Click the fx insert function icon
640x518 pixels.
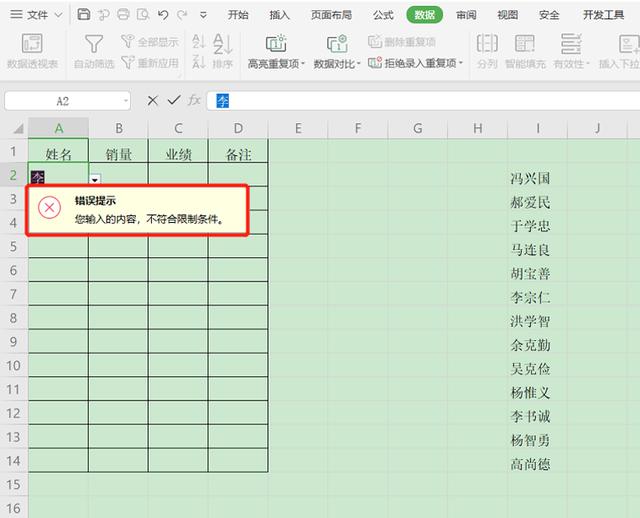coord(194,100)
